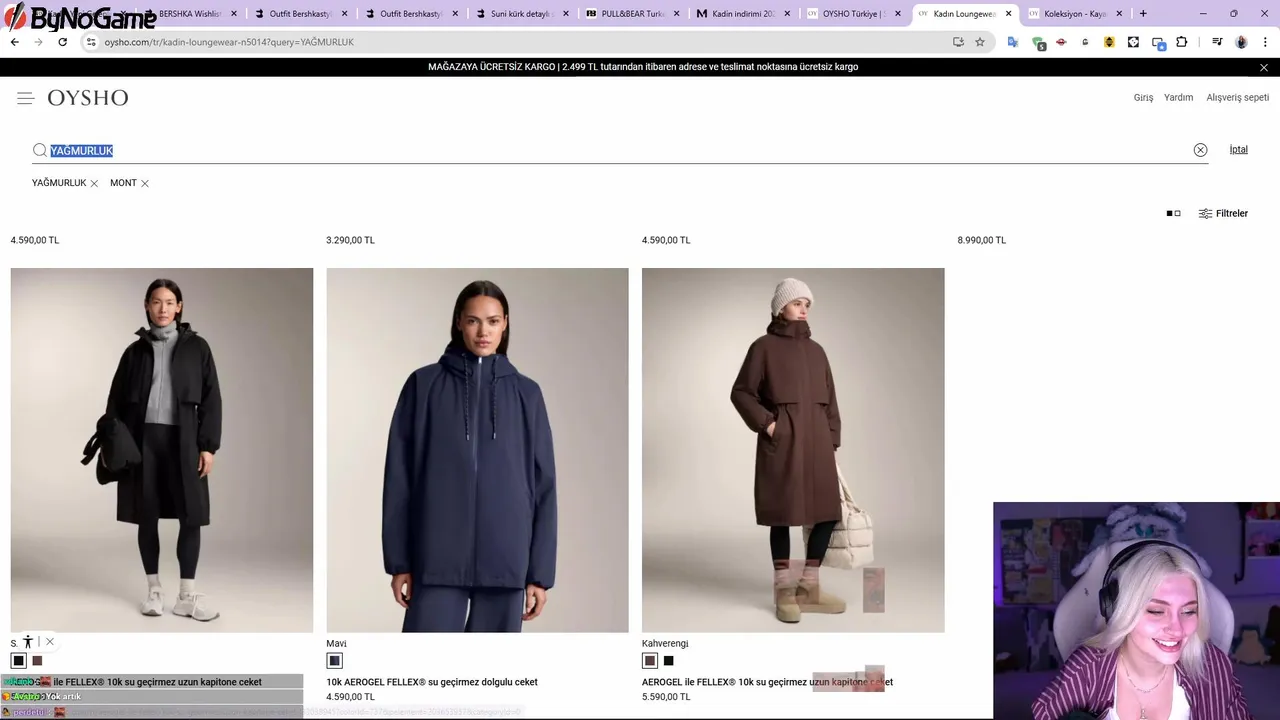Select brown swatch for first coat
Screen dimensions: 1280x720
(x=37, y=661)
